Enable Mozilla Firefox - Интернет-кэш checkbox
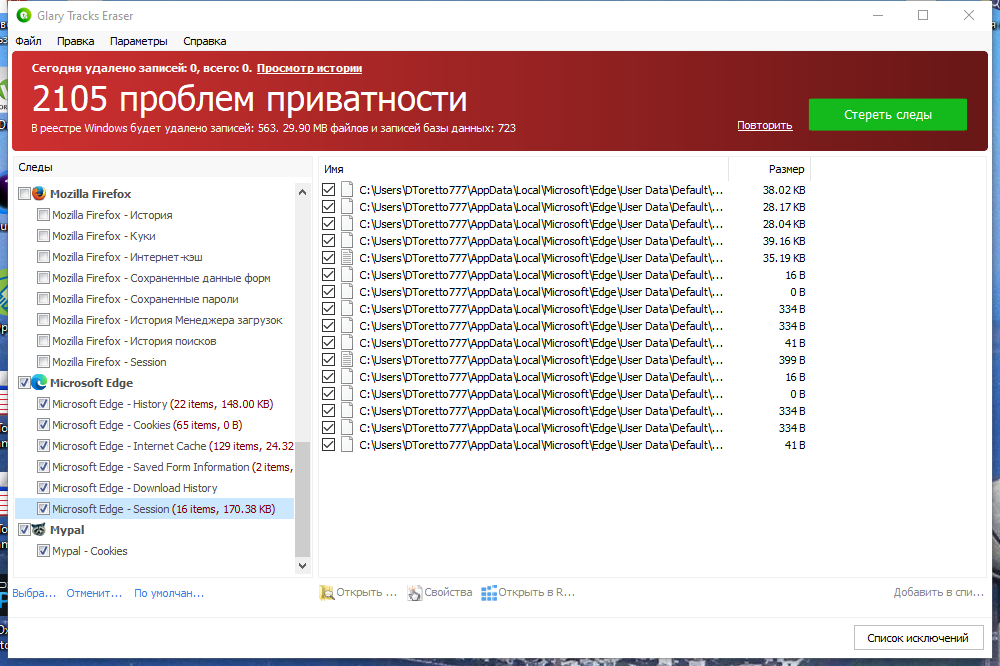This screenshot has height=666, width=1000. click(43, 256)
